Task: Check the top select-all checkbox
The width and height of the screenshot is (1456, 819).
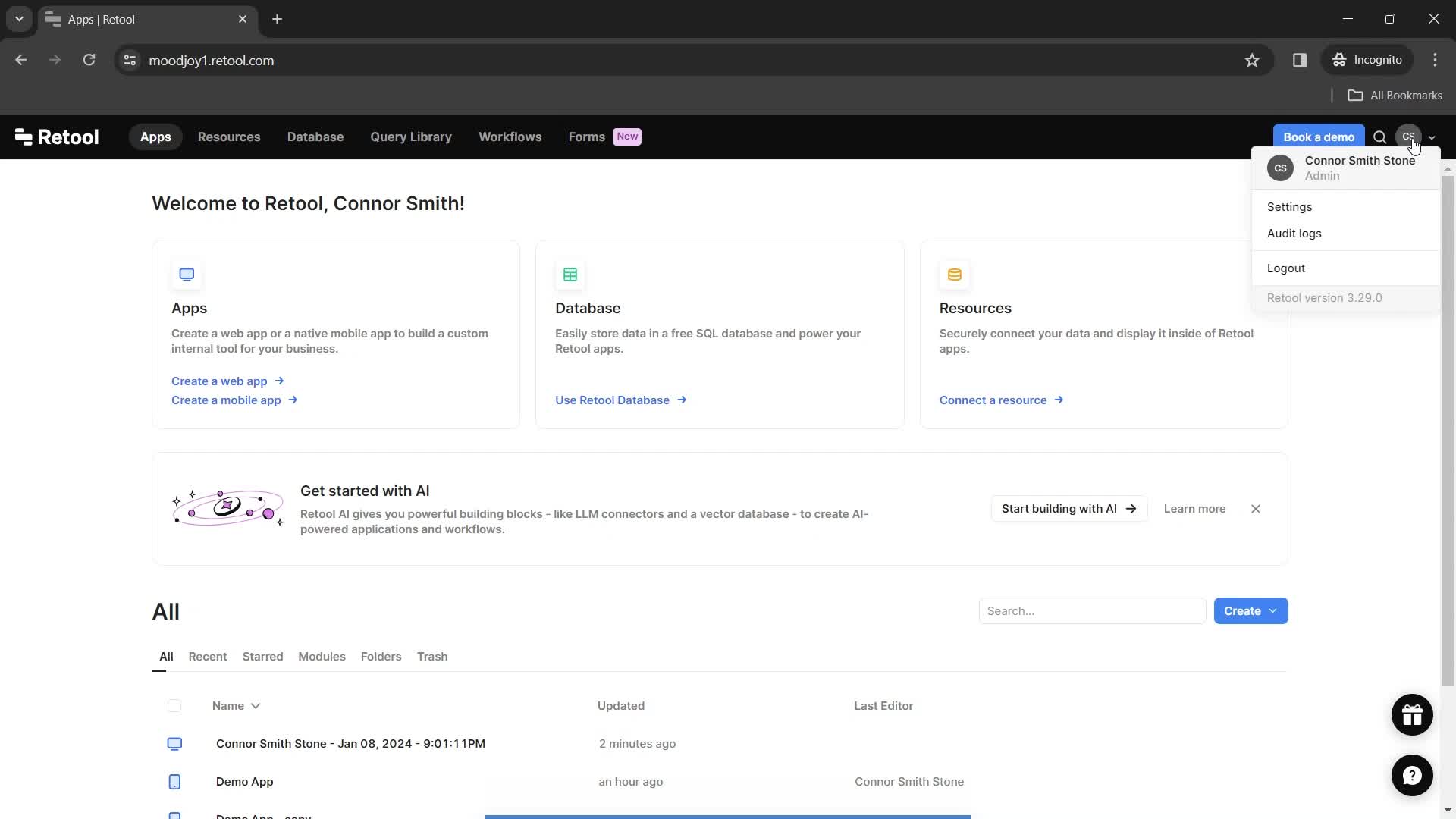Action: (x=174, y=705)
